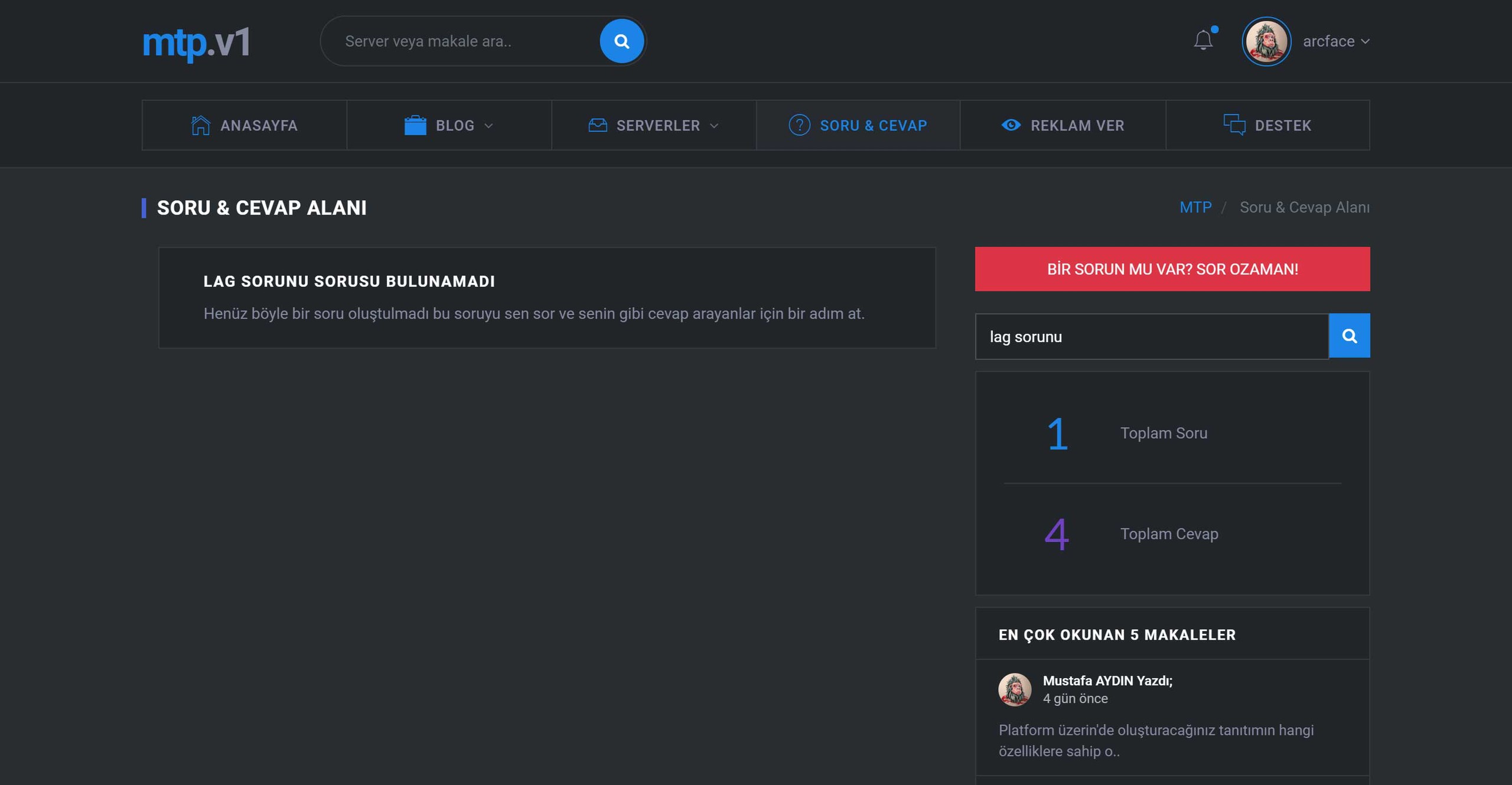1512x785 pixels.
Task: Click the home icon beside ANASAYFA
Action: [201, 125]
